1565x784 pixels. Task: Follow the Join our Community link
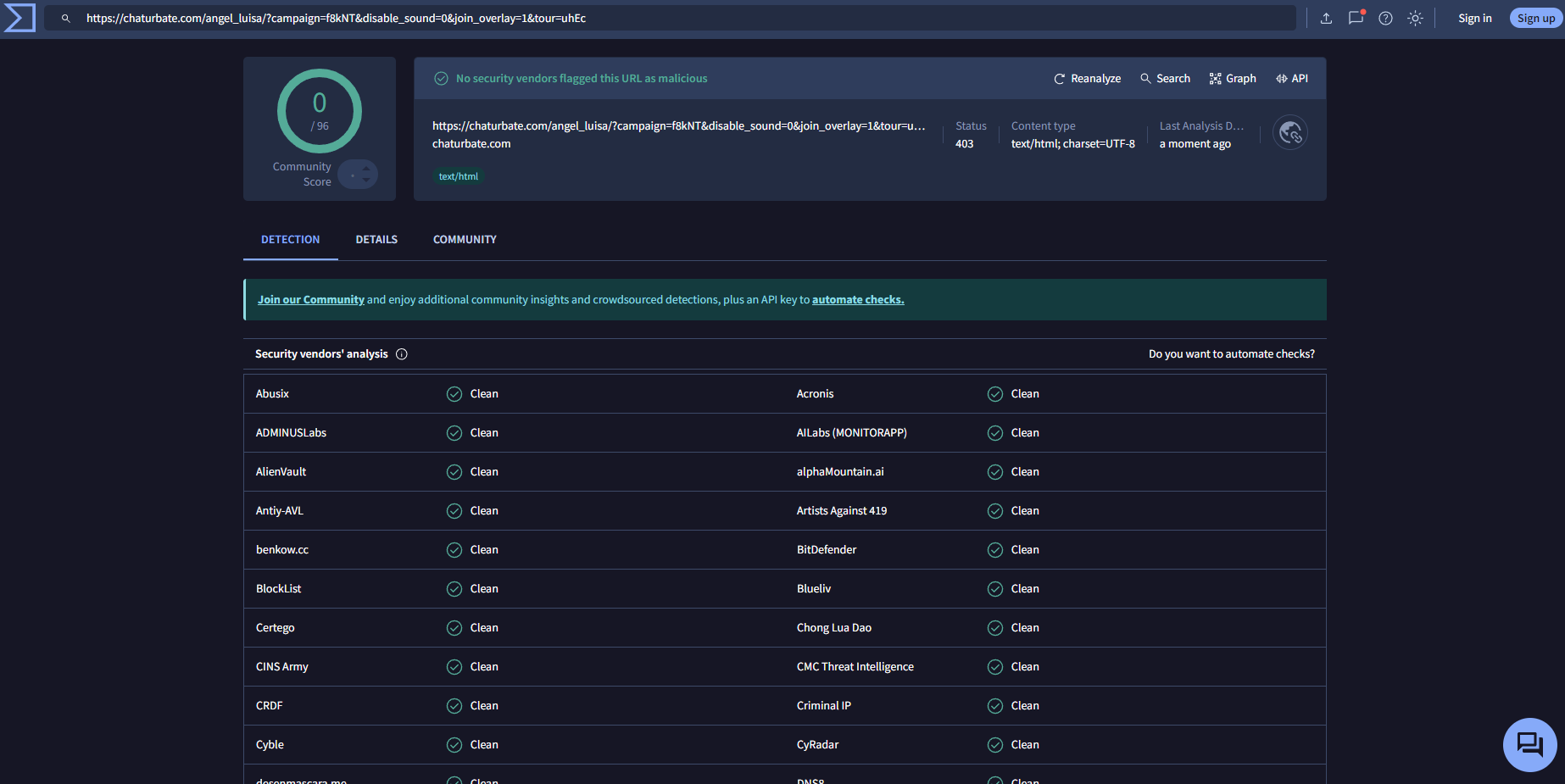click(x=311, y=299)
